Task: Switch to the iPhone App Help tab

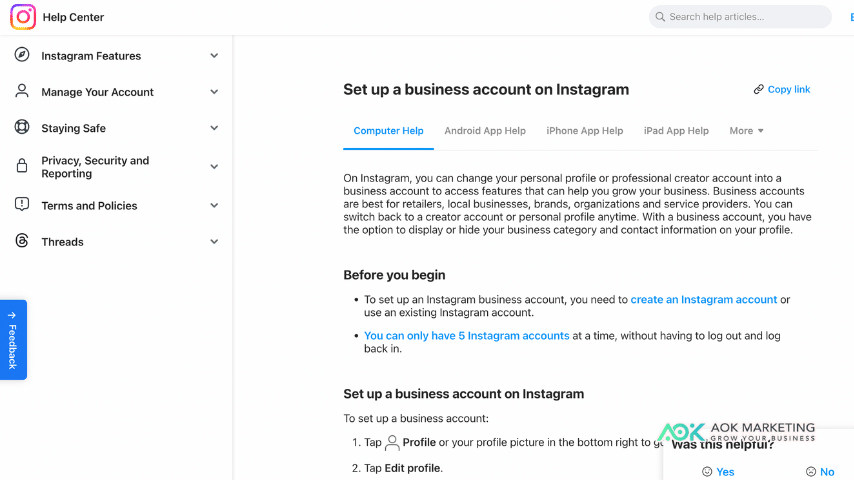Action: 585,131
